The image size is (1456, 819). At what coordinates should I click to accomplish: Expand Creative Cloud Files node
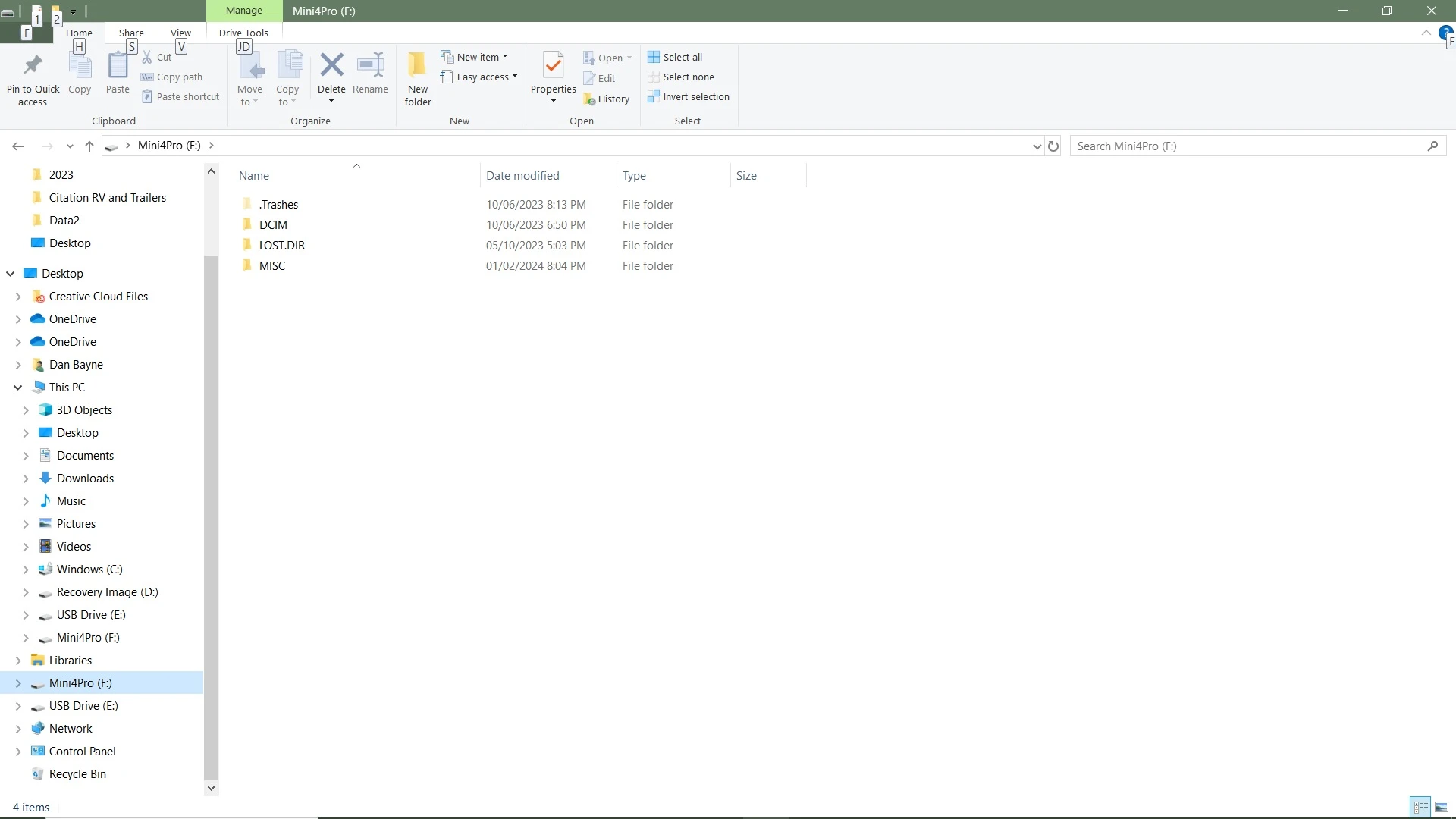point(18,297)
